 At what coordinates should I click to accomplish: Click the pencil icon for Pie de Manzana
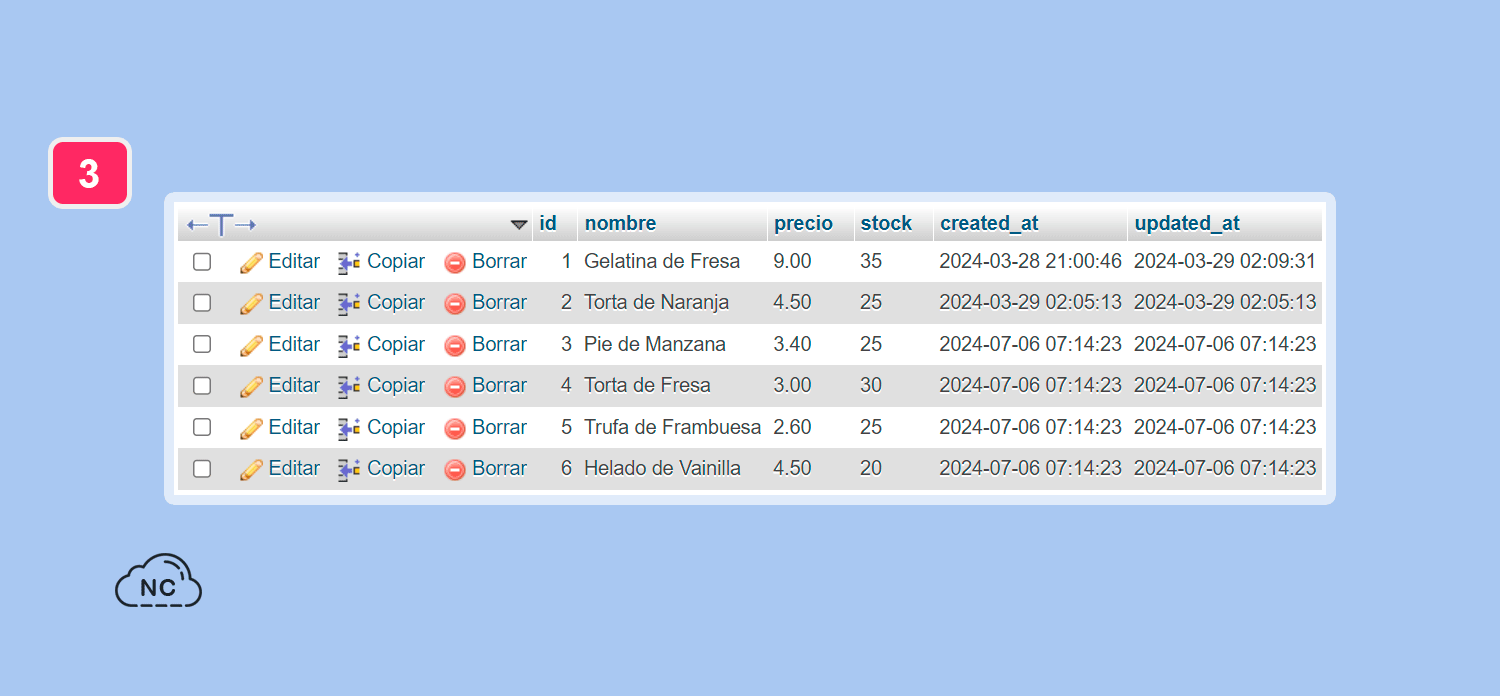click(x=251, y=345)
